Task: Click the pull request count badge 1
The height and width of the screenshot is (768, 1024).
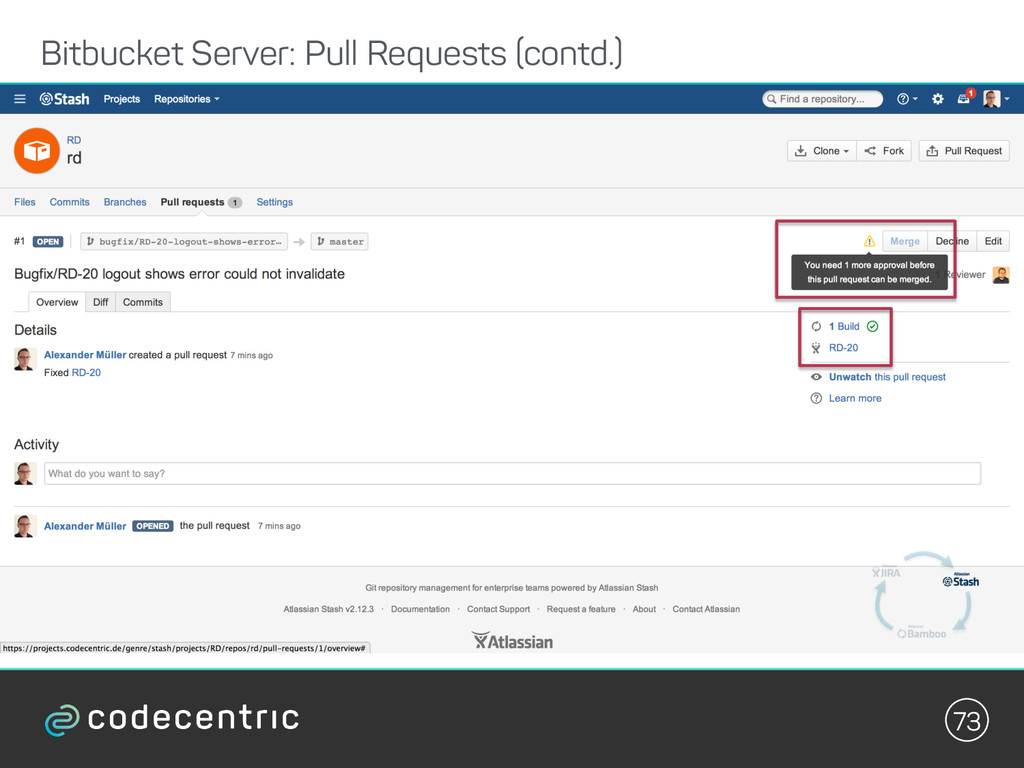Action: 234,202
